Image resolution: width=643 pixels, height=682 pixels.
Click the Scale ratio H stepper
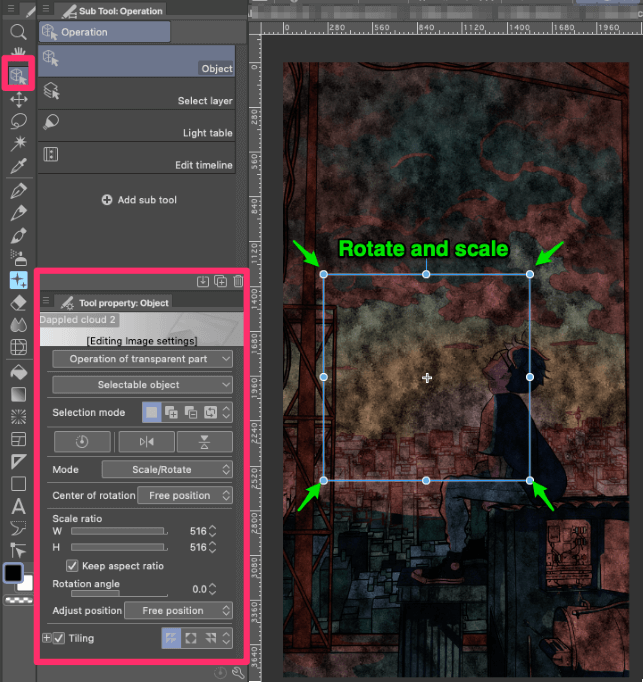pyautogui.click(x=212, y=547)
